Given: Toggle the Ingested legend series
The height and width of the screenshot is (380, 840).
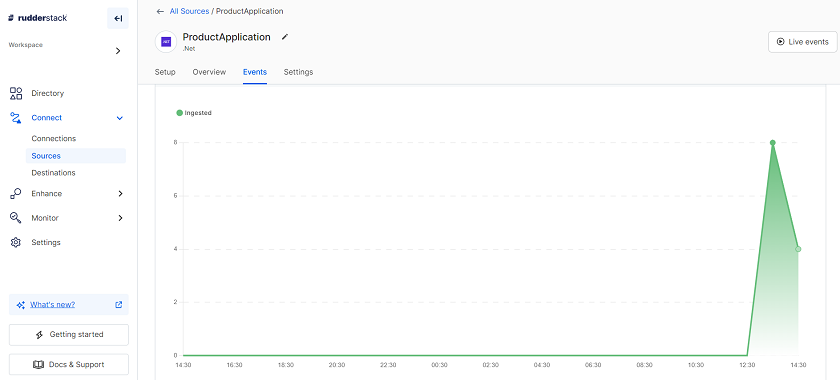Looking at the screenshot, I should 194,113.
